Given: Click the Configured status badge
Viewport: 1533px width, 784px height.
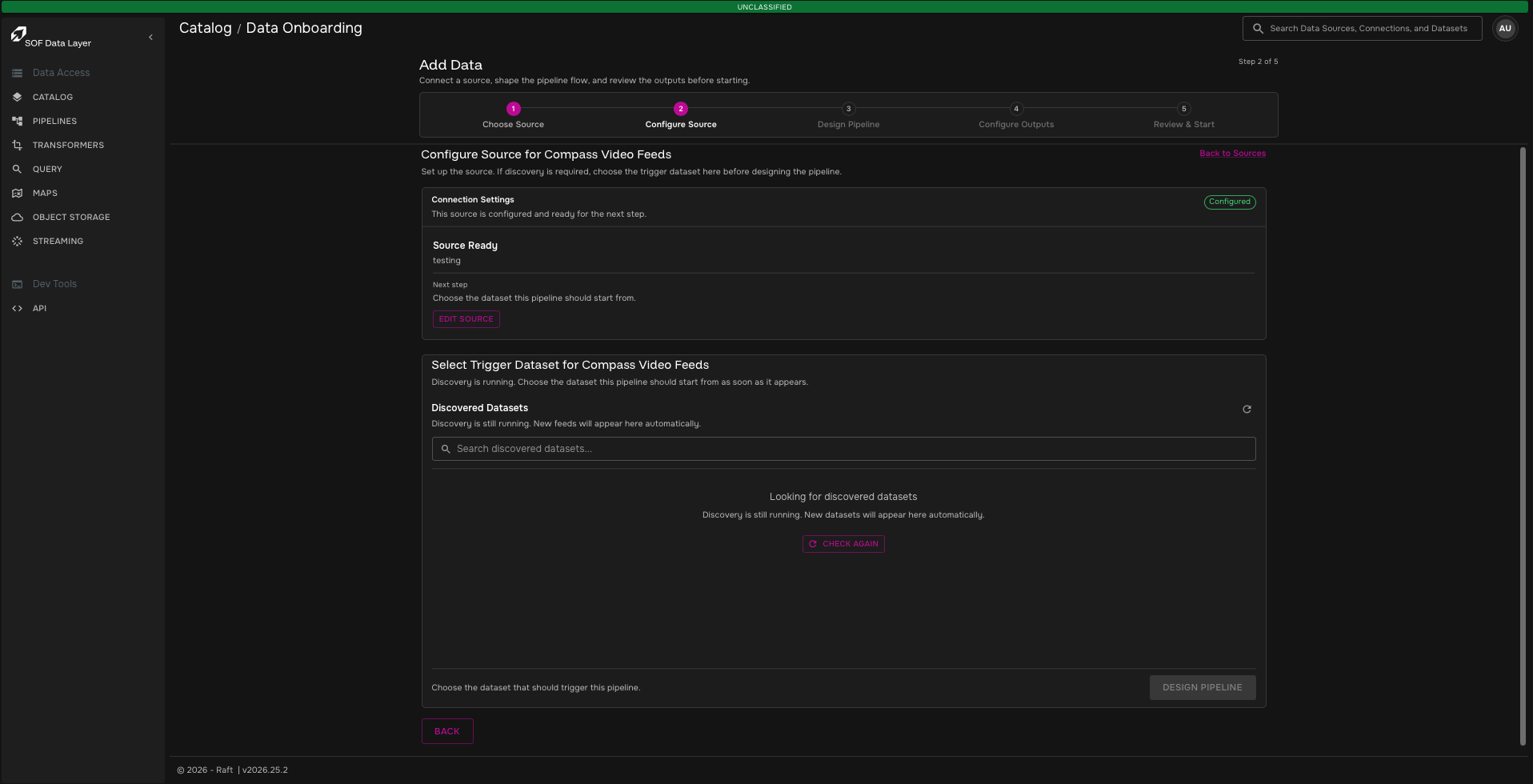Looking at the screenshot, I should point(1230,202).
